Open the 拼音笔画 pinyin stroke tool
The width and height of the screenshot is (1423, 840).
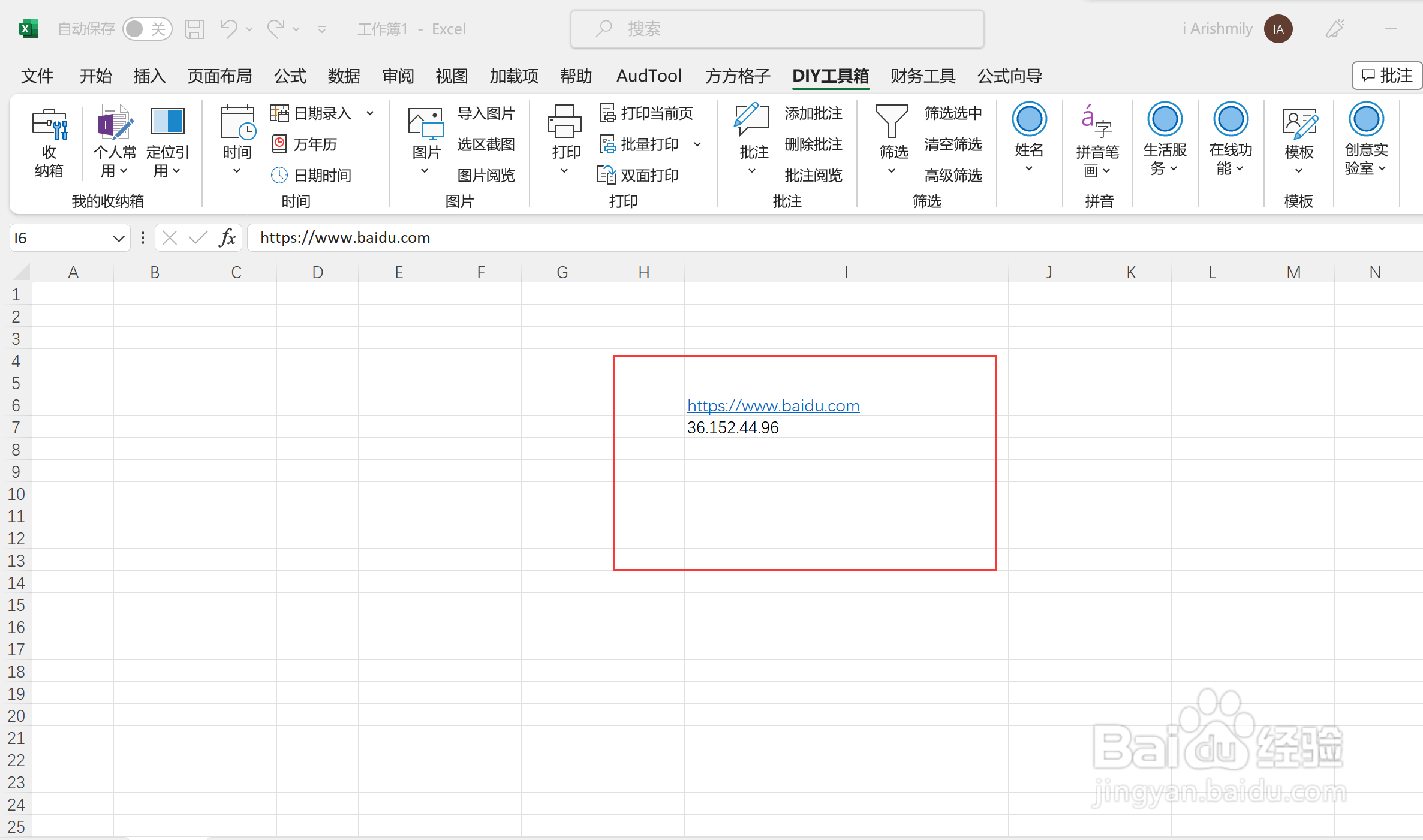[x=1097, y=143]
